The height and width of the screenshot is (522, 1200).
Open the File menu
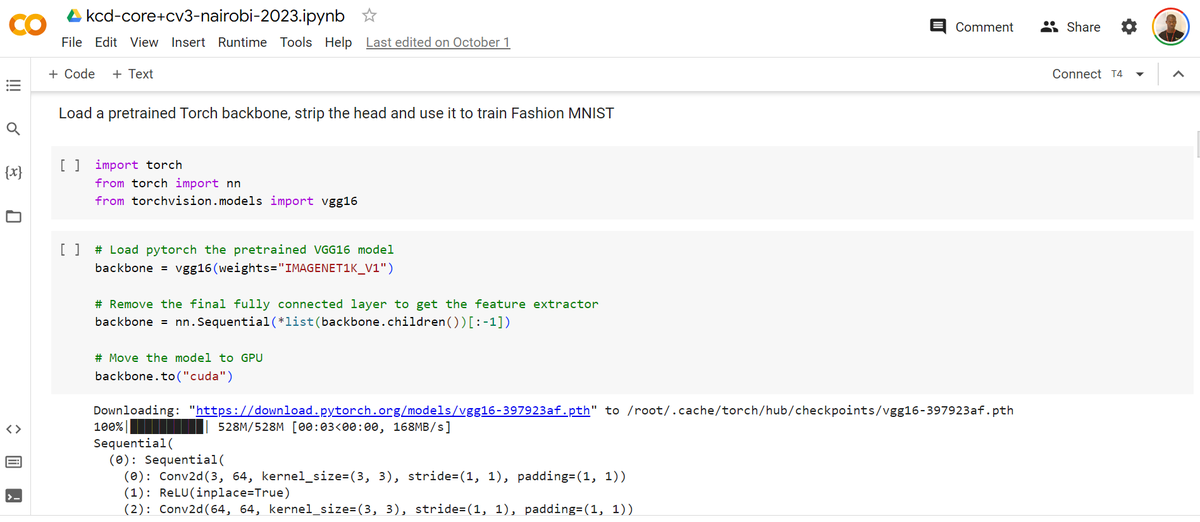pyautogui.click(x=72, y=42)
